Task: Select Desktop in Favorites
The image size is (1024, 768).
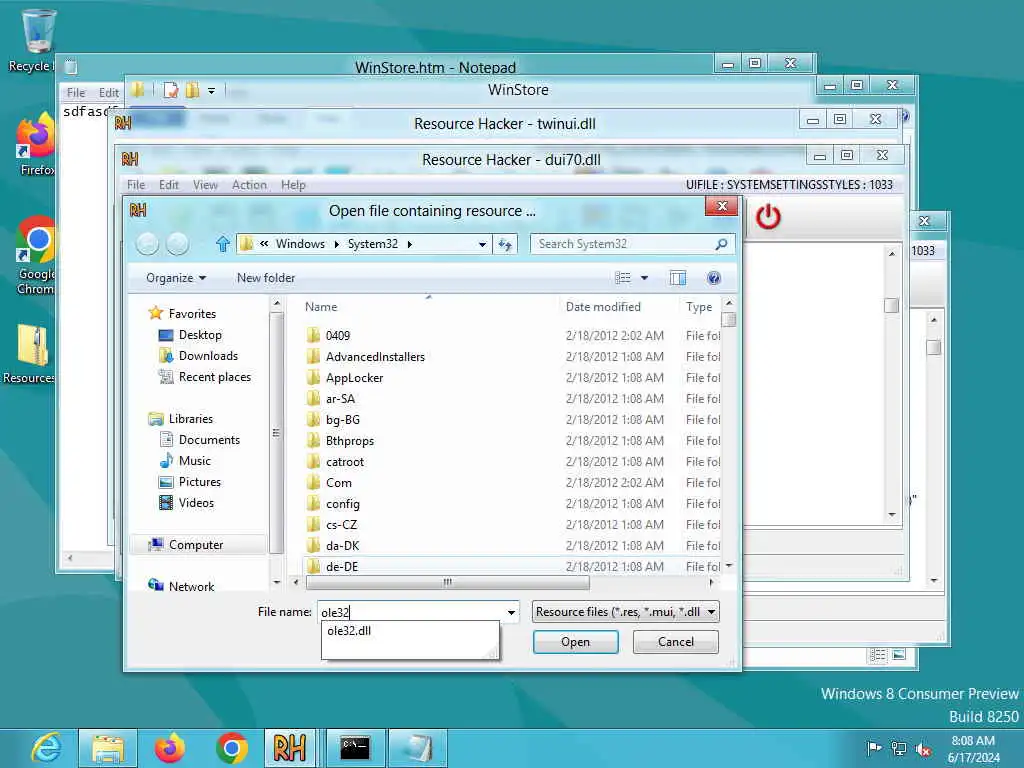Action: click(200, 335)
